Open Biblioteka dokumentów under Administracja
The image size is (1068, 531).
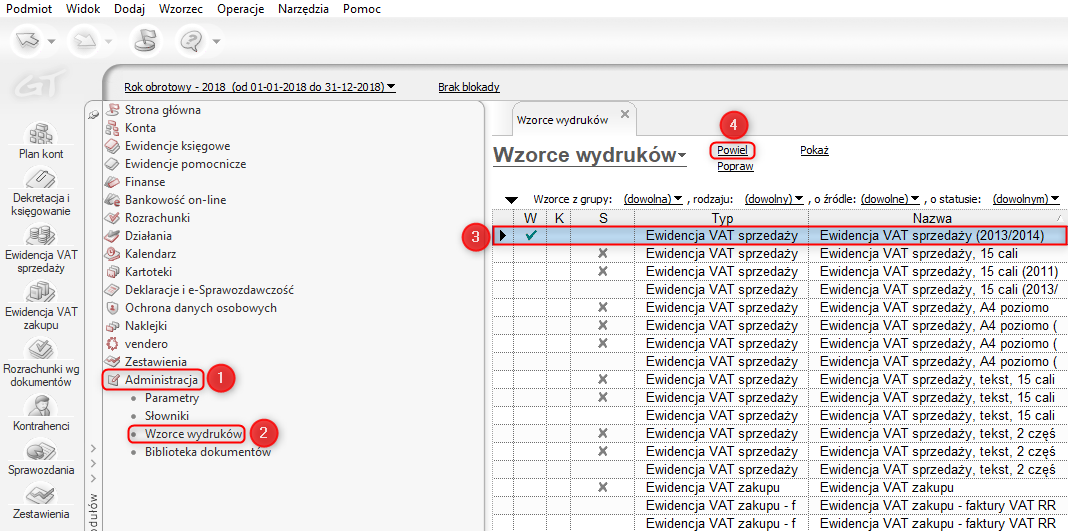(208, 451)
